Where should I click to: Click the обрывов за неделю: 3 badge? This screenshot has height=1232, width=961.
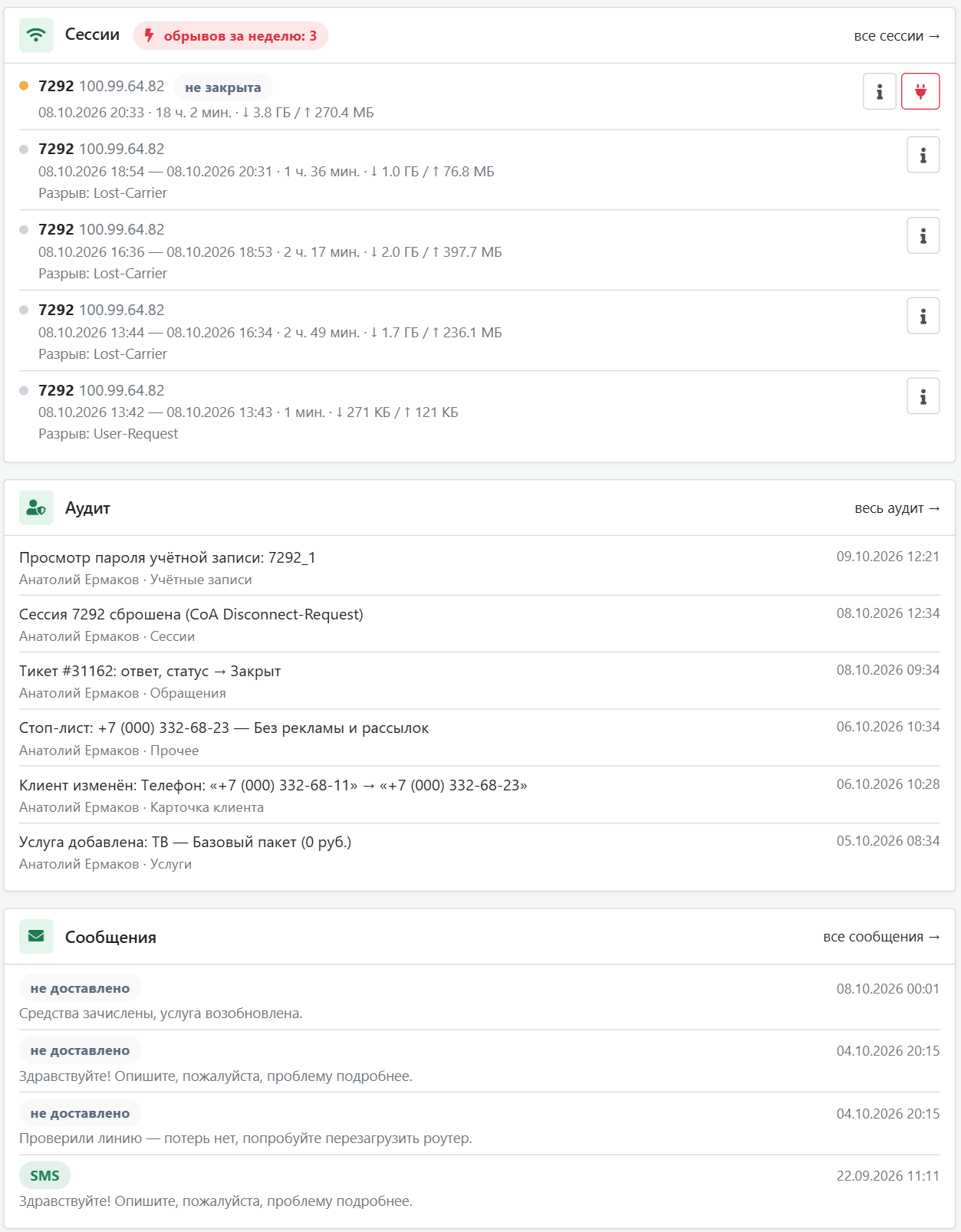pyautogui.click(x=231, y=36)
